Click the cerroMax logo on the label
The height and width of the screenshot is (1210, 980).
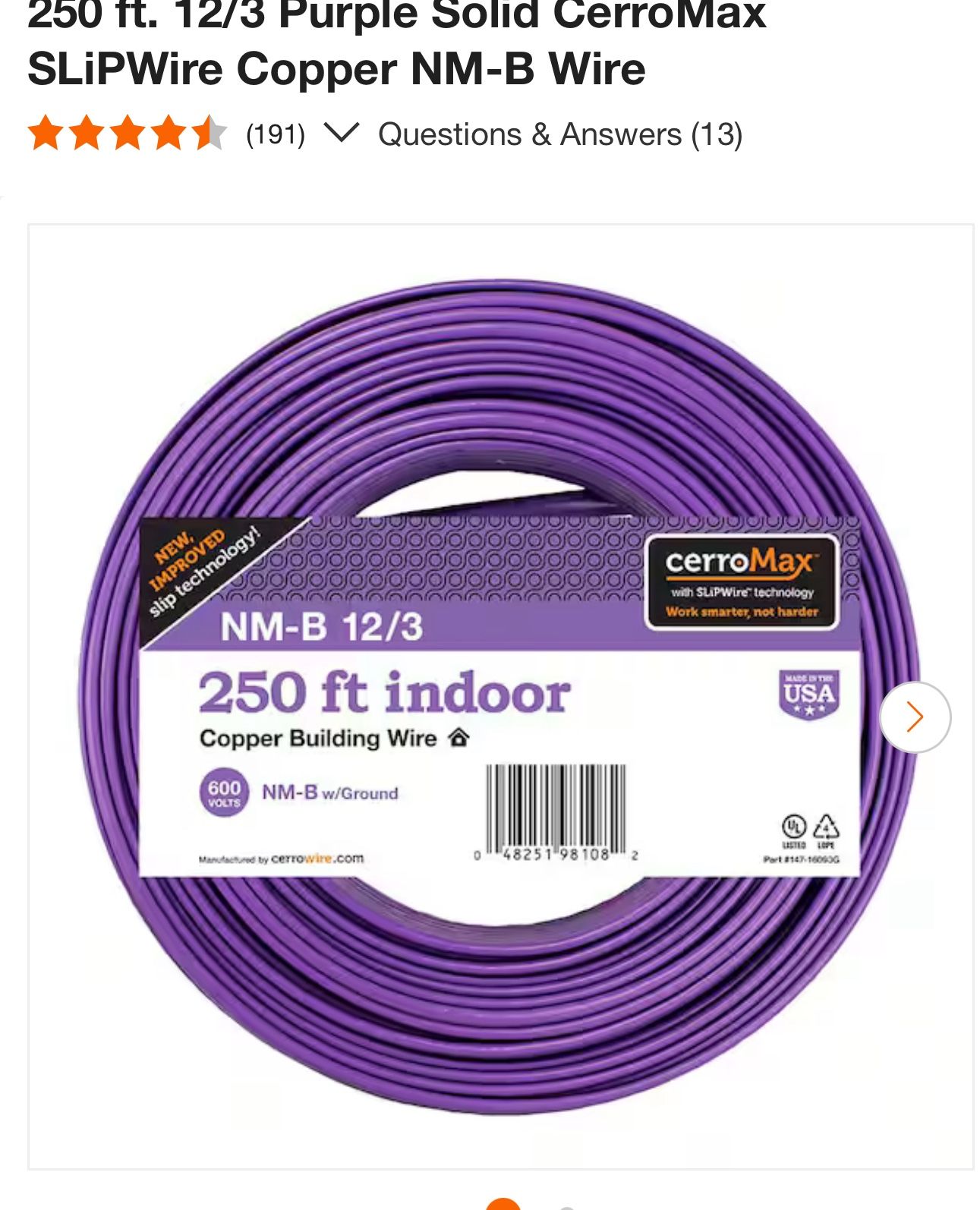click(x=741, y=582)
